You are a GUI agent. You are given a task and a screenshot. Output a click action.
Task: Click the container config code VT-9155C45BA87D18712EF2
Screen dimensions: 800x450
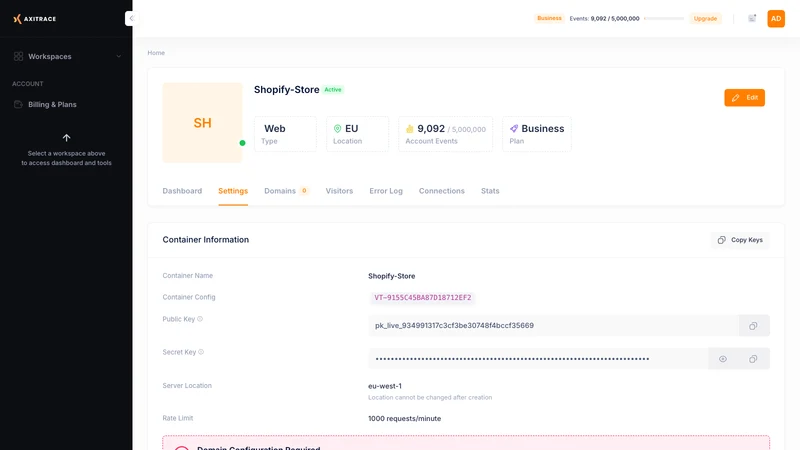pyautogui.click(x=422, y=297)
